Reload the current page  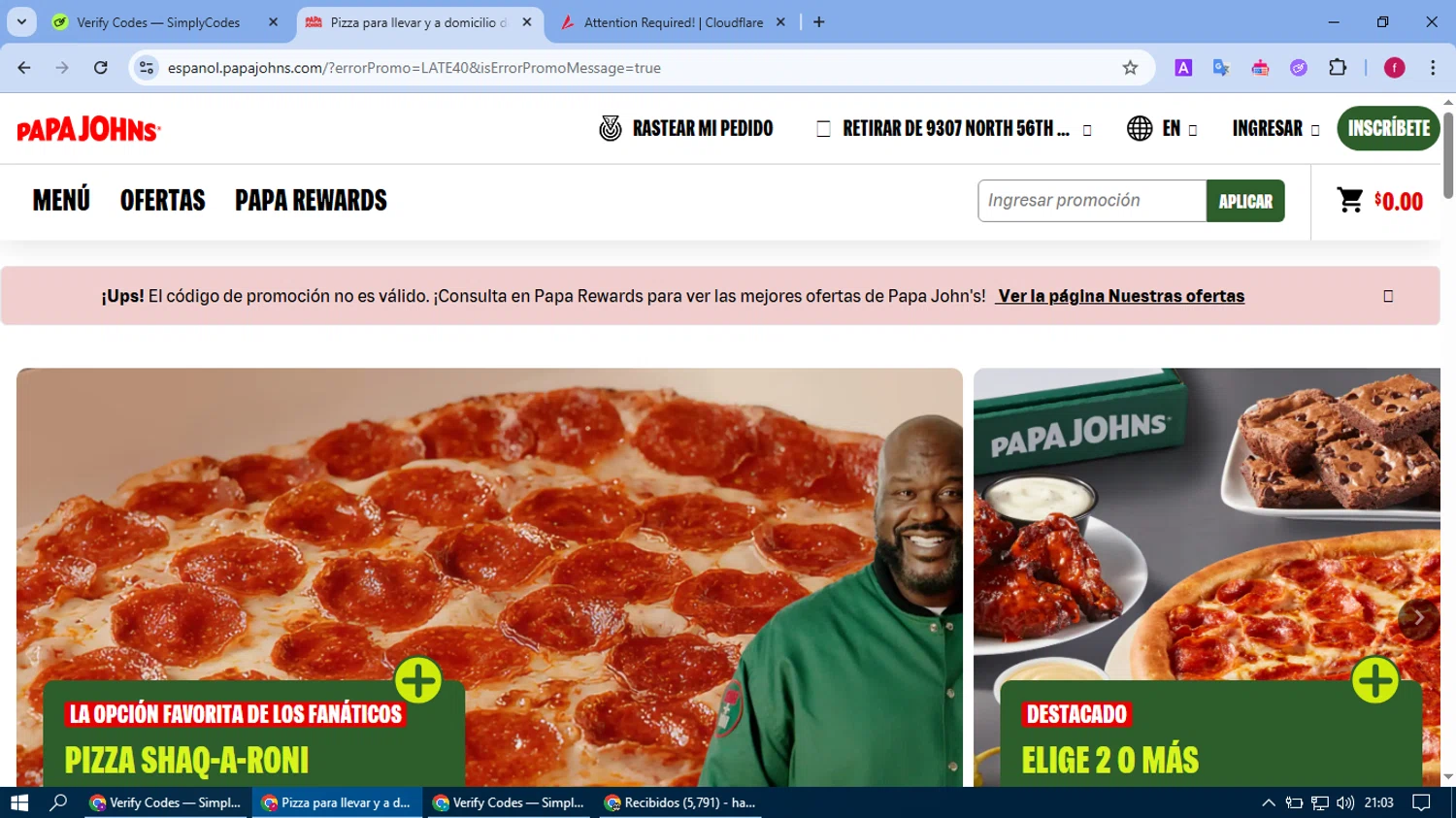coord(101,67)
